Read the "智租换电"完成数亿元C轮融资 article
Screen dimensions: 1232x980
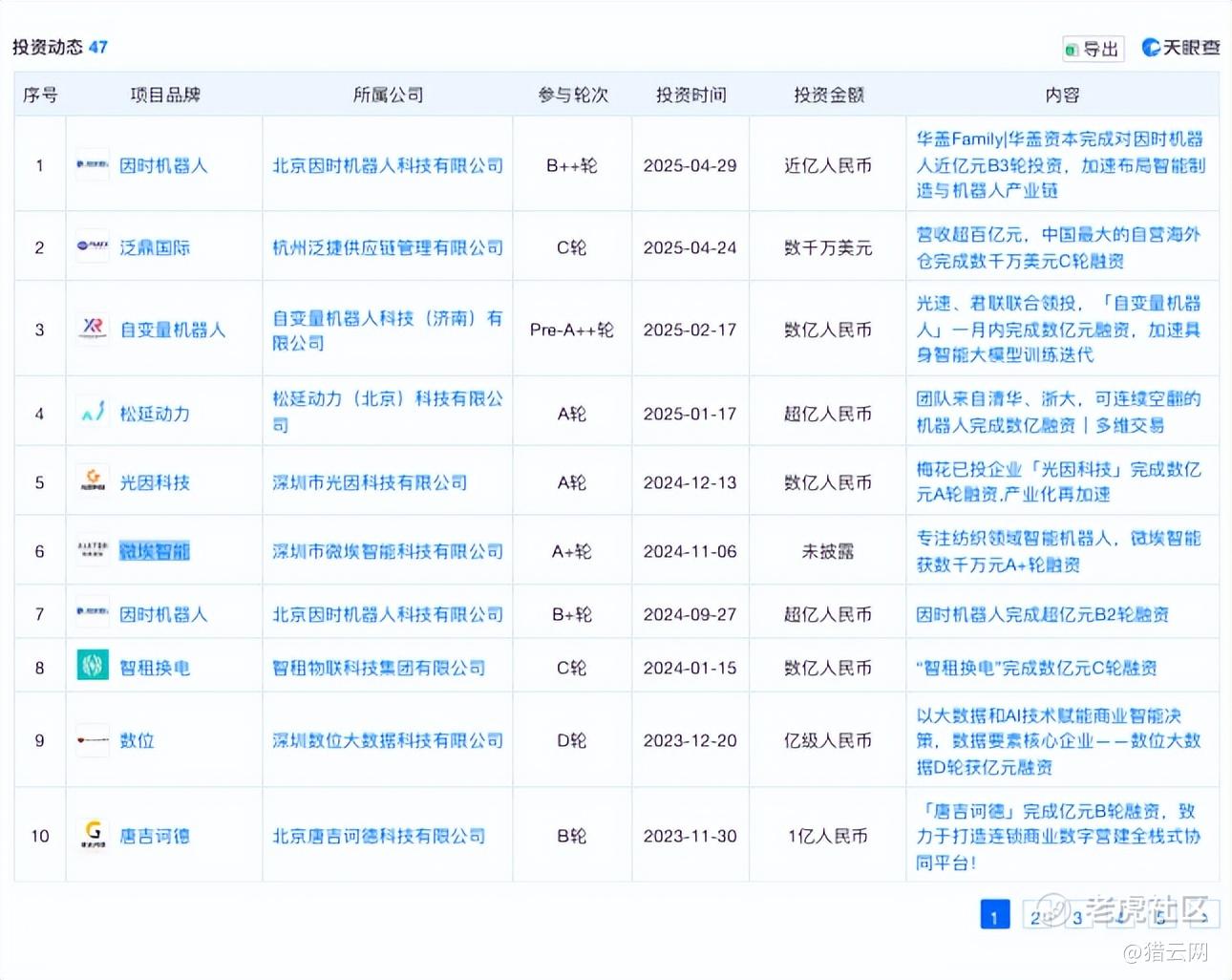click(x=1036, y=668)
